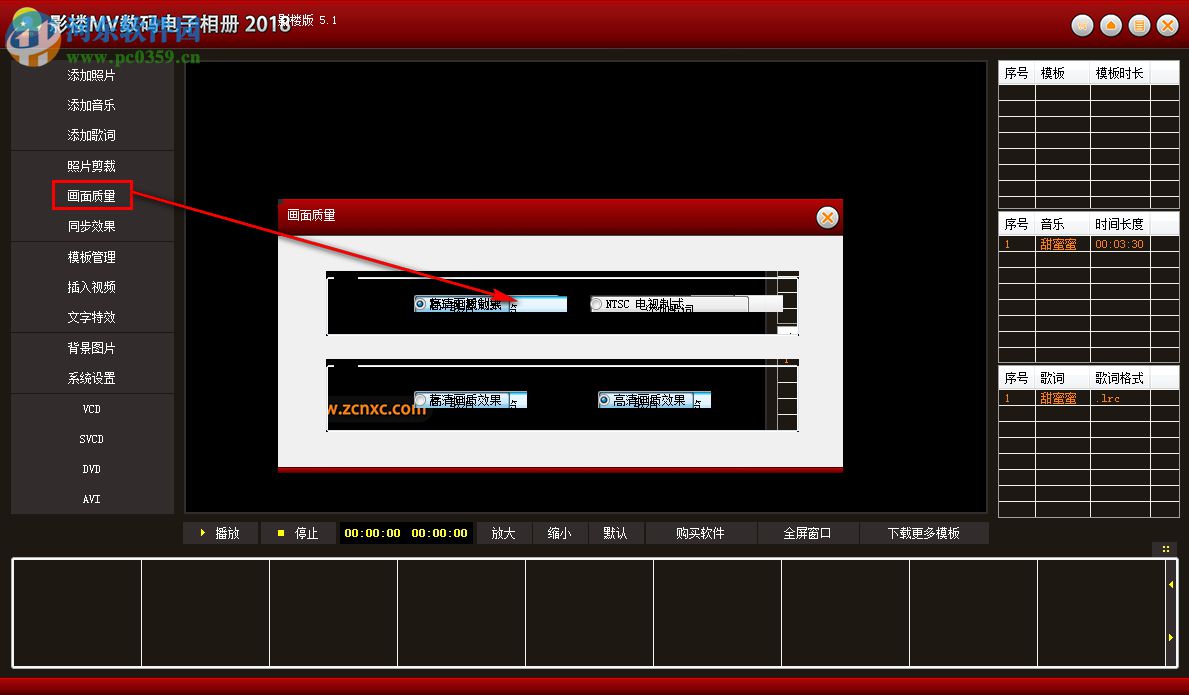The image size is (1189, 695).
Task: Click the small yellow dots icon above timeline
Action: [1165, 549]
